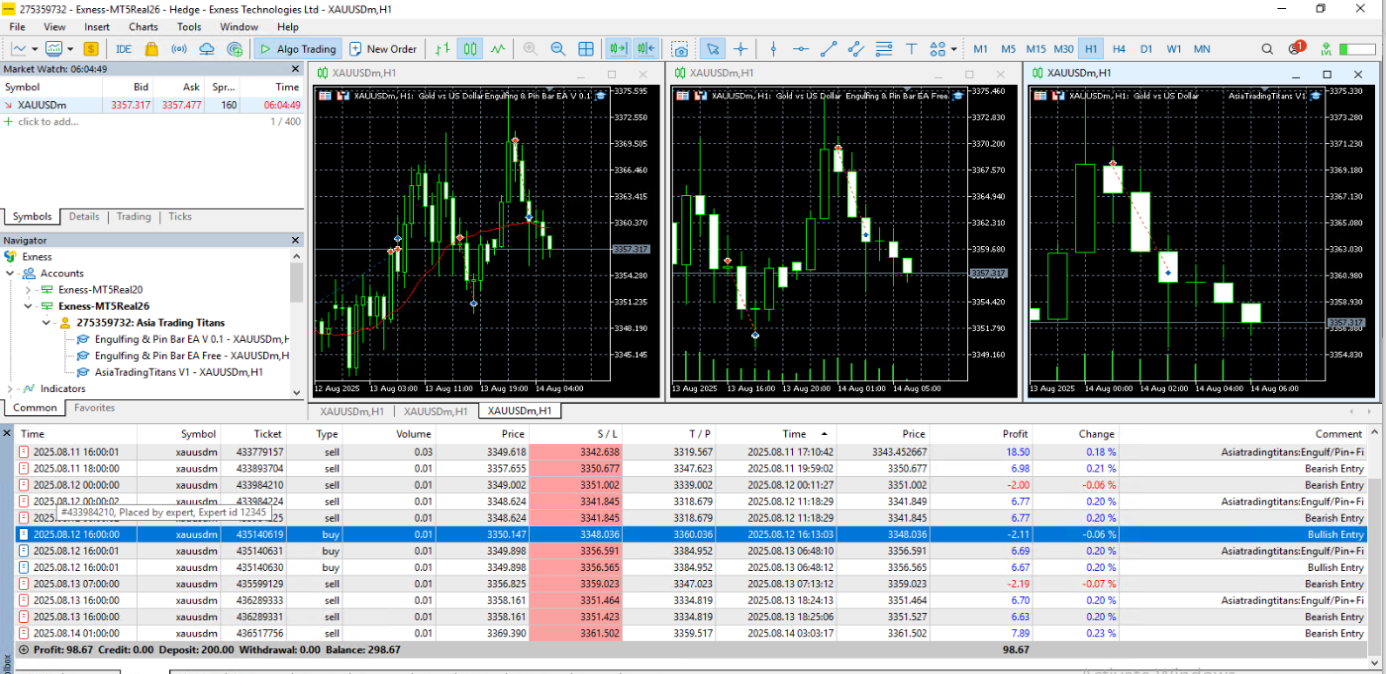Click the New Order button
The height and width of the screenshot is (674, 1386).
pyautogui.click(x=382, y=48)
